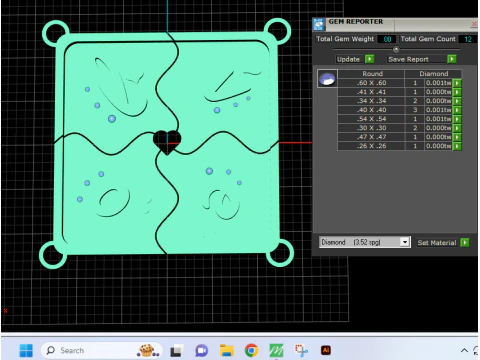Open File Explorer from the taskbar
The height and width of the screenshot is (360, 480).
[227, 351]
